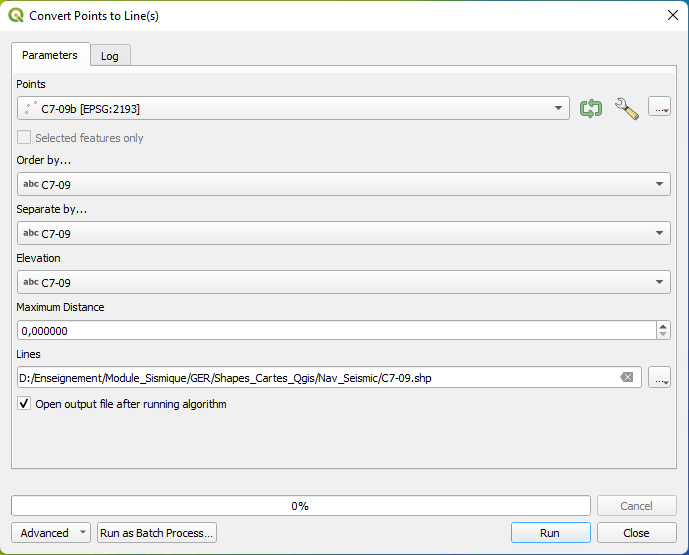Click 'Run as Batch Process…' button
Viewport: 689px width, 555px height.
[157, 533]
